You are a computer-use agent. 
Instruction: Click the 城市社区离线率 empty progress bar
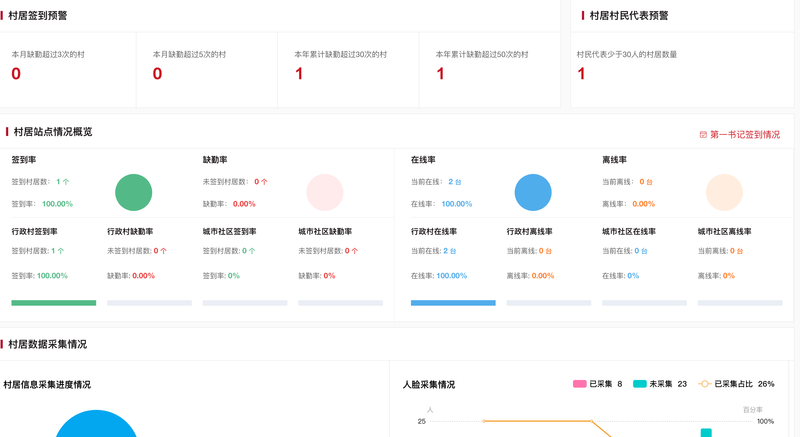coord(740,303)
